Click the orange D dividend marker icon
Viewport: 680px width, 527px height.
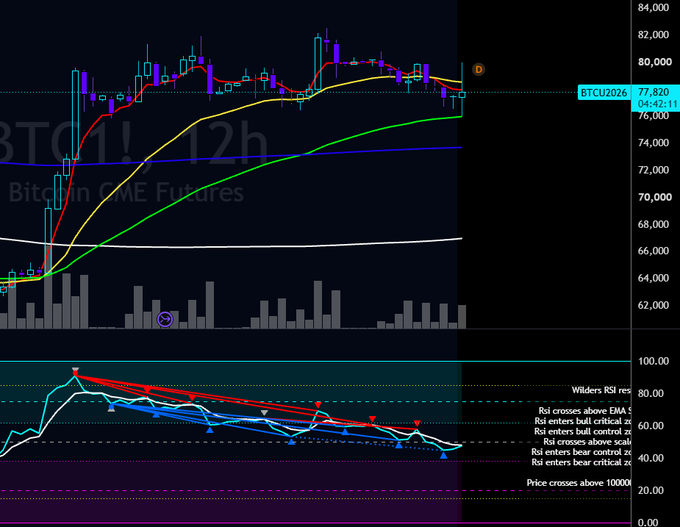[478, 69]
